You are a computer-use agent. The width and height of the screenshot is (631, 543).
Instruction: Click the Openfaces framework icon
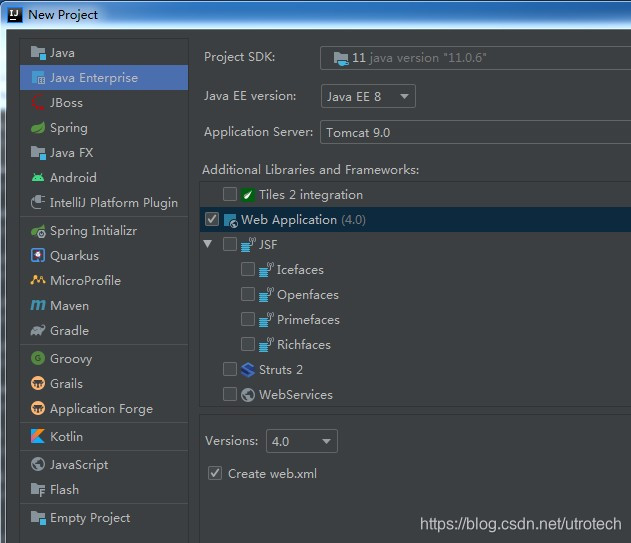[x=266, y=295]
